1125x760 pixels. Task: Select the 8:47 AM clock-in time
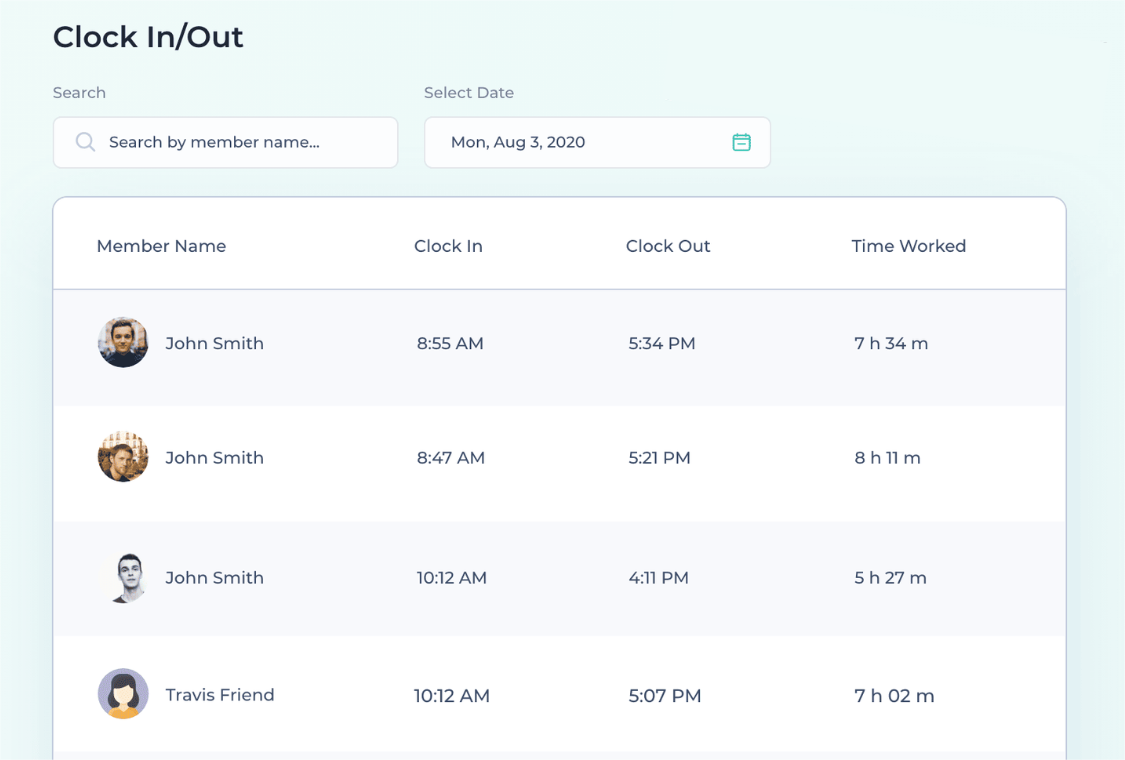pos(450,458)
